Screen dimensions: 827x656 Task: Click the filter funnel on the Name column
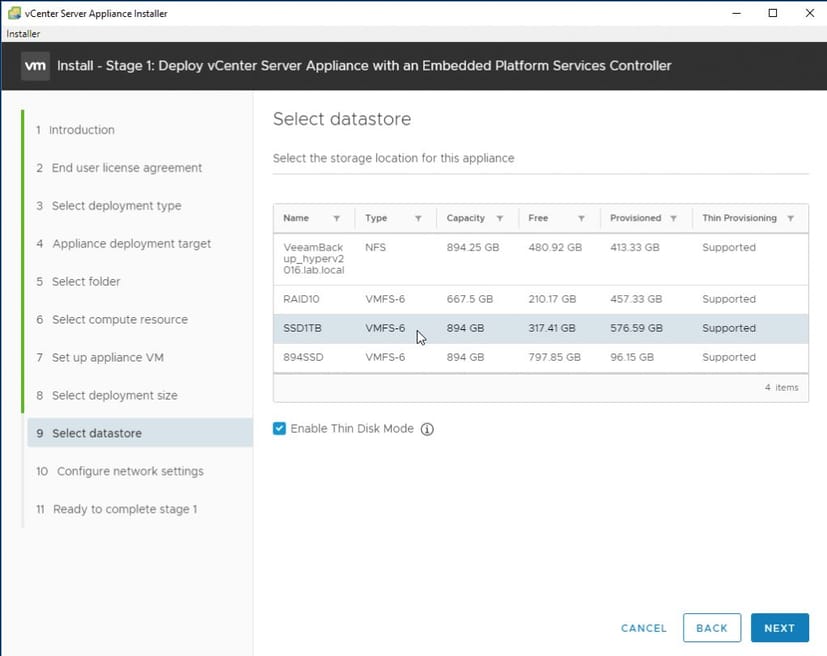tap(334, 218)
